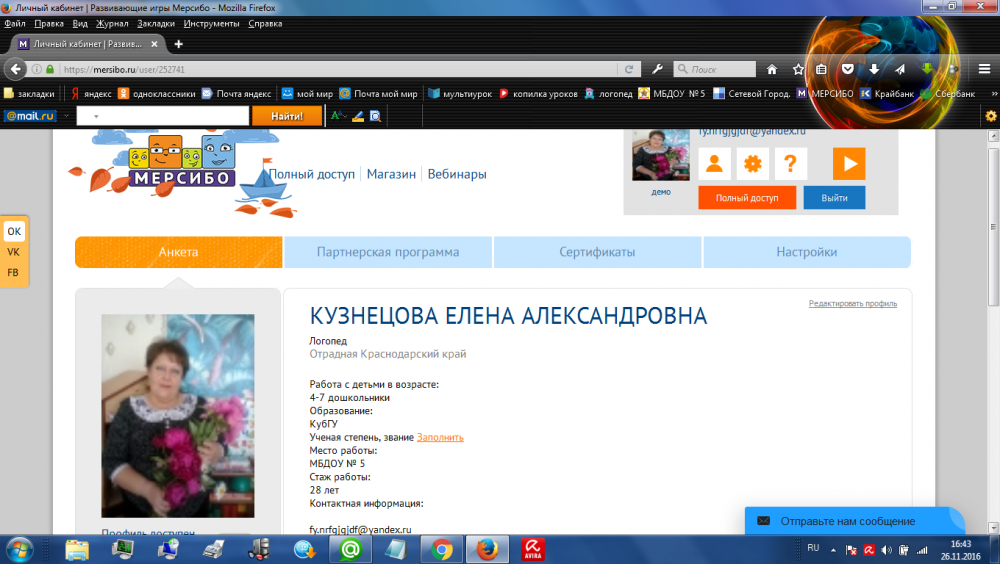Expand the Mail.ru search field suggestions arrow
The image size is (1000, 564).
click(x=96, y=117)
